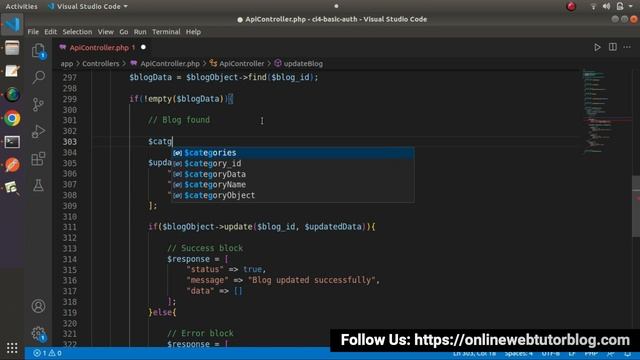The width and height of the screenshot is (640, 360).
Task: Open the system menu arrow in top bar
Action: tap(631, 6)
